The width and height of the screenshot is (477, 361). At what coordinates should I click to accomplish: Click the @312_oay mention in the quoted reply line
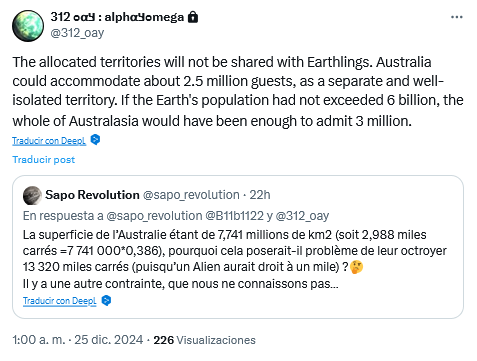[303, 216]
